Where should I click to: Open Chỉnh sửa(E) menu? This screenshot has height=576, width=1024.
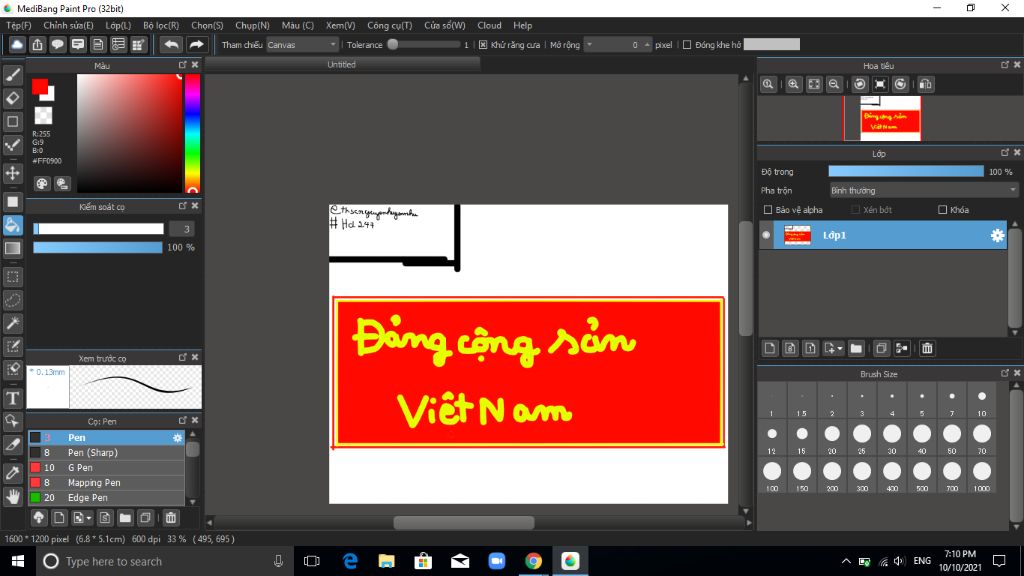pos(69,25)
